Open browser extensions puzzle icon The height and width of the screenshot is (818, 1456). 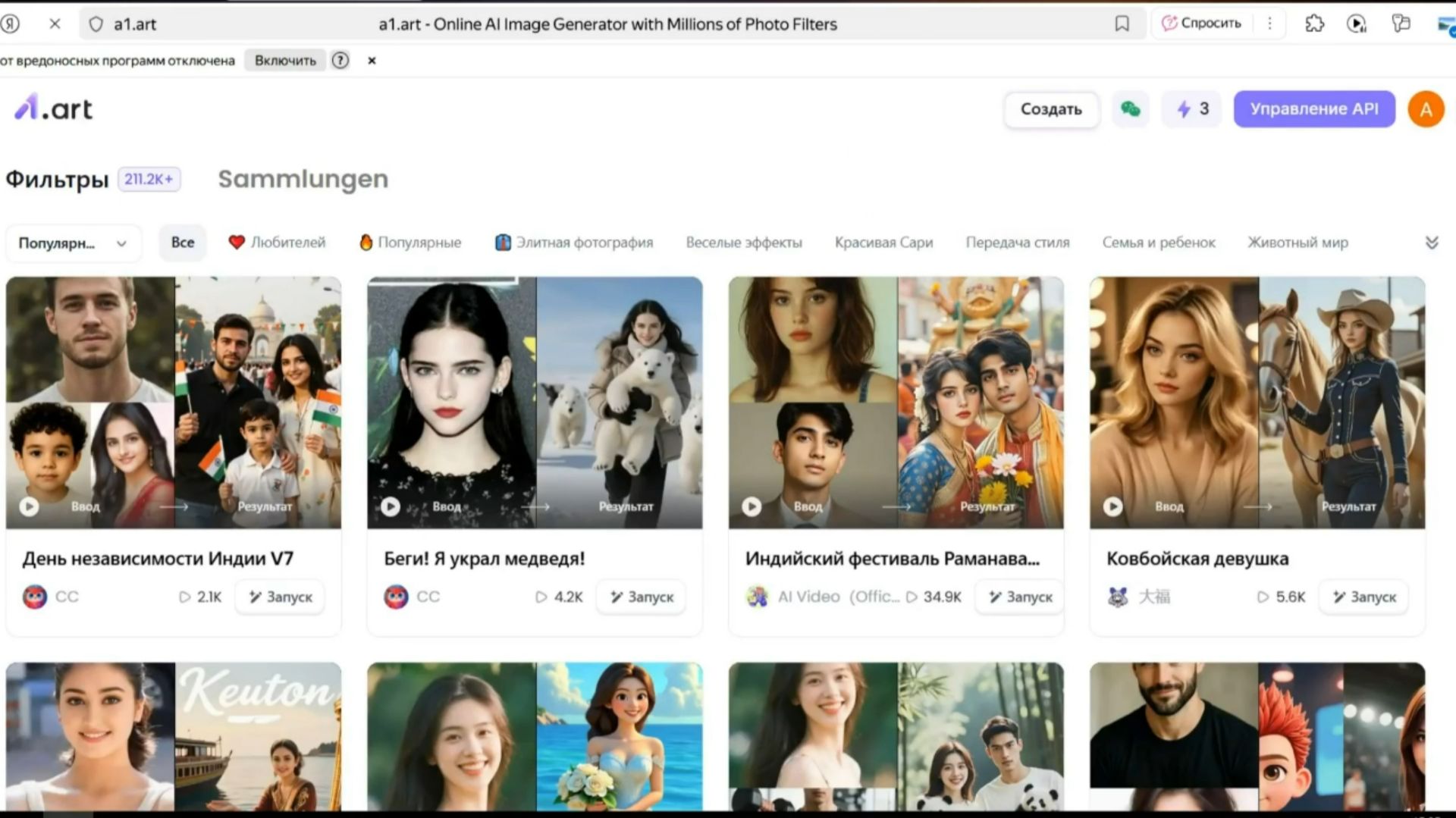coord(1314,24)
